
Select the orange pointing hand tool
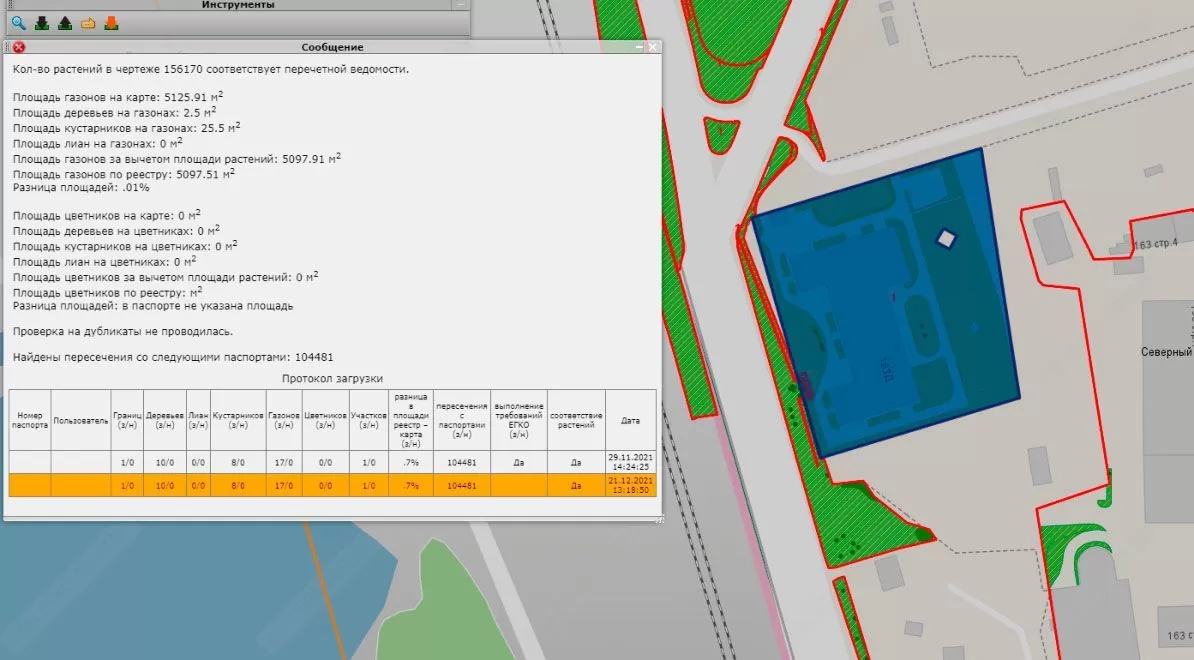(88, 24)
